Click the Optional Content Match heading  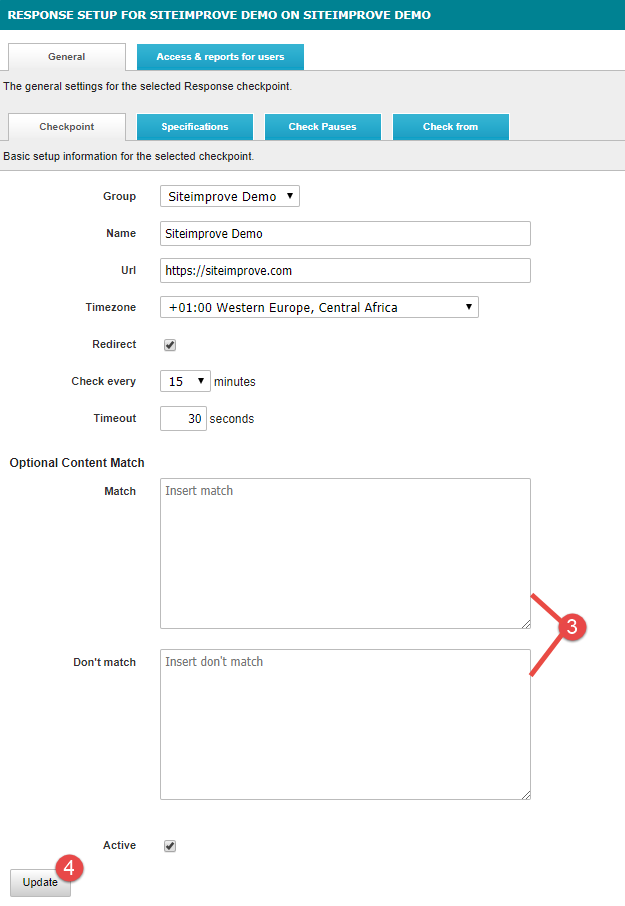(x=77, y=463)
